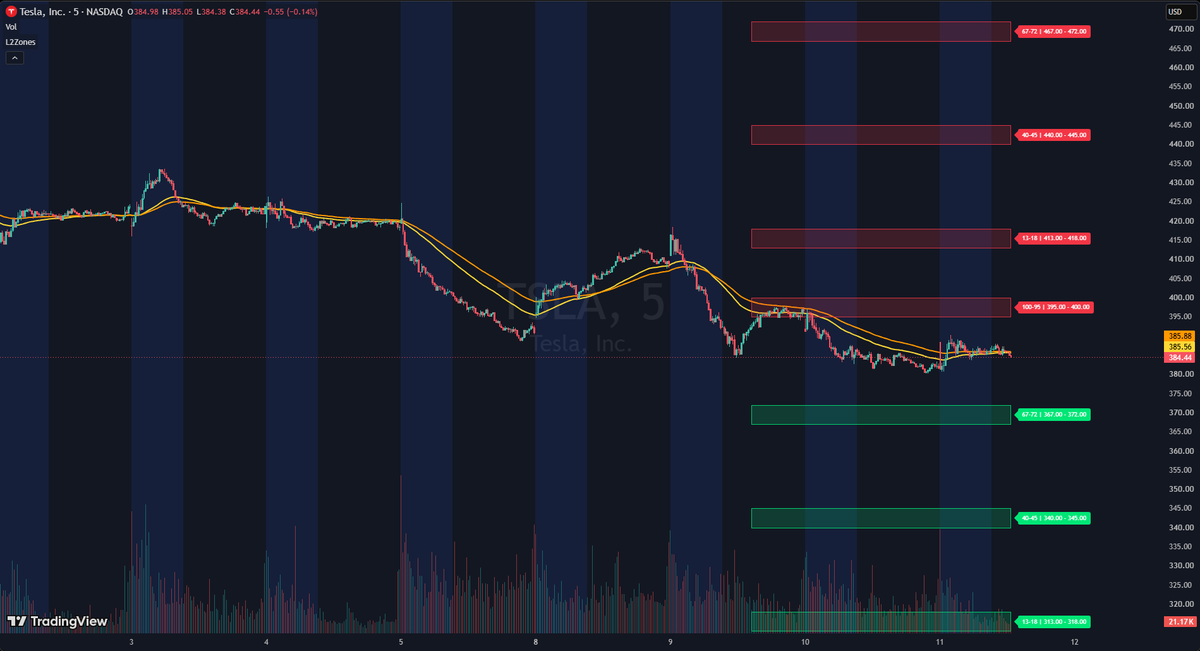Screen dimensions: 1200x651
Task: Click date 12 on the time axis
Action: tap(1074, 641)
